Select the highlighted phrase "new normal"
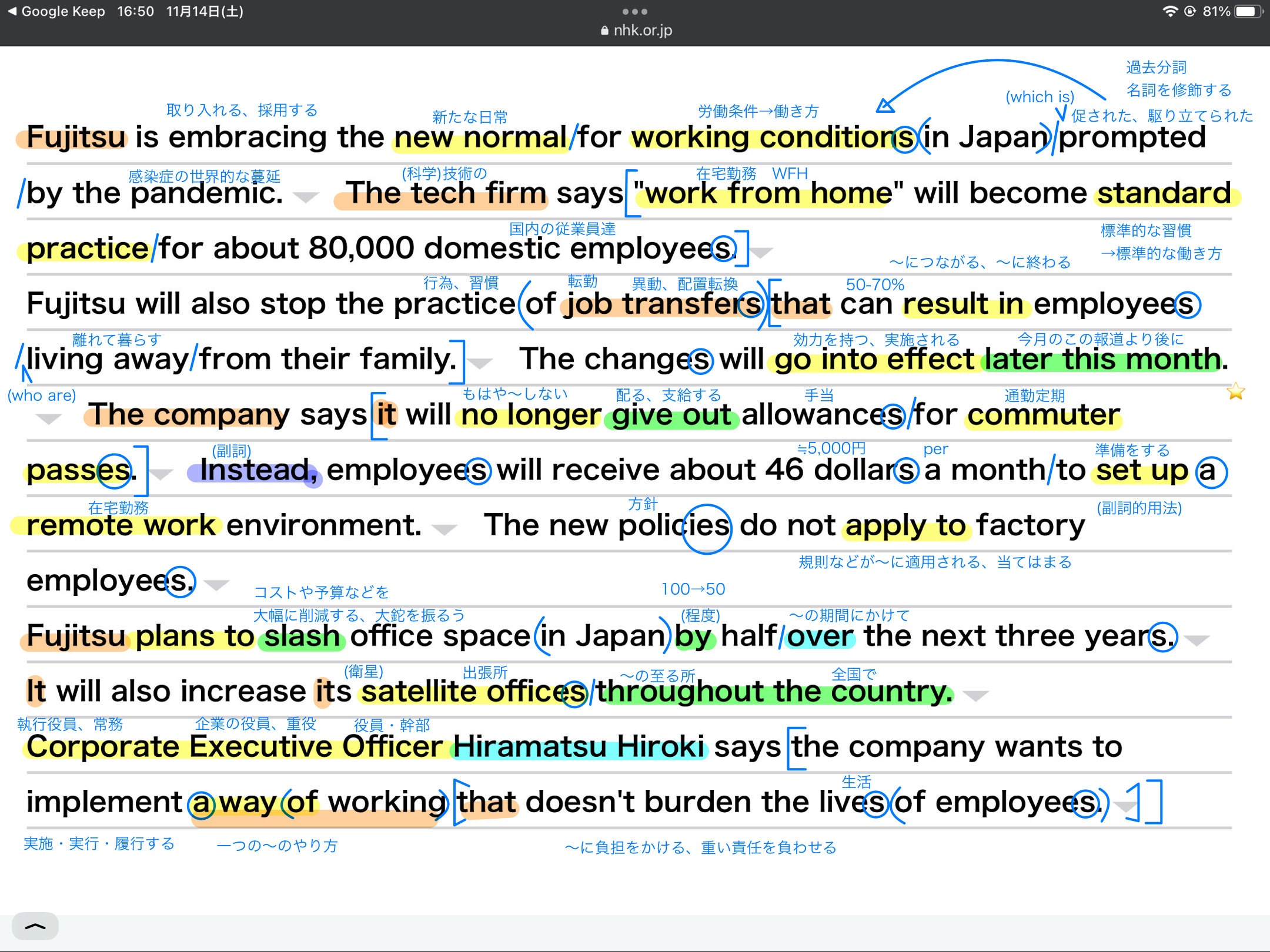 (x=480, y=138)
